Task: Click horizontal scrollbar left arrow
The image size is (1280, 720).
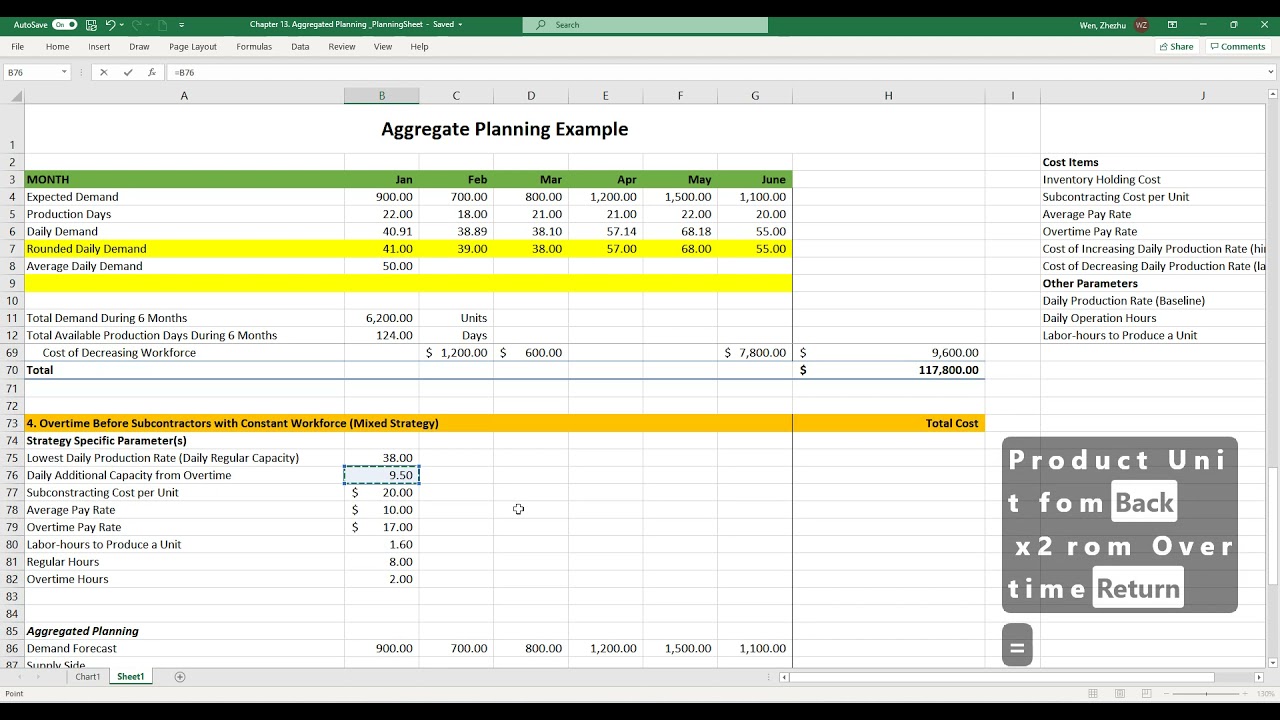Action: [785, 677]
